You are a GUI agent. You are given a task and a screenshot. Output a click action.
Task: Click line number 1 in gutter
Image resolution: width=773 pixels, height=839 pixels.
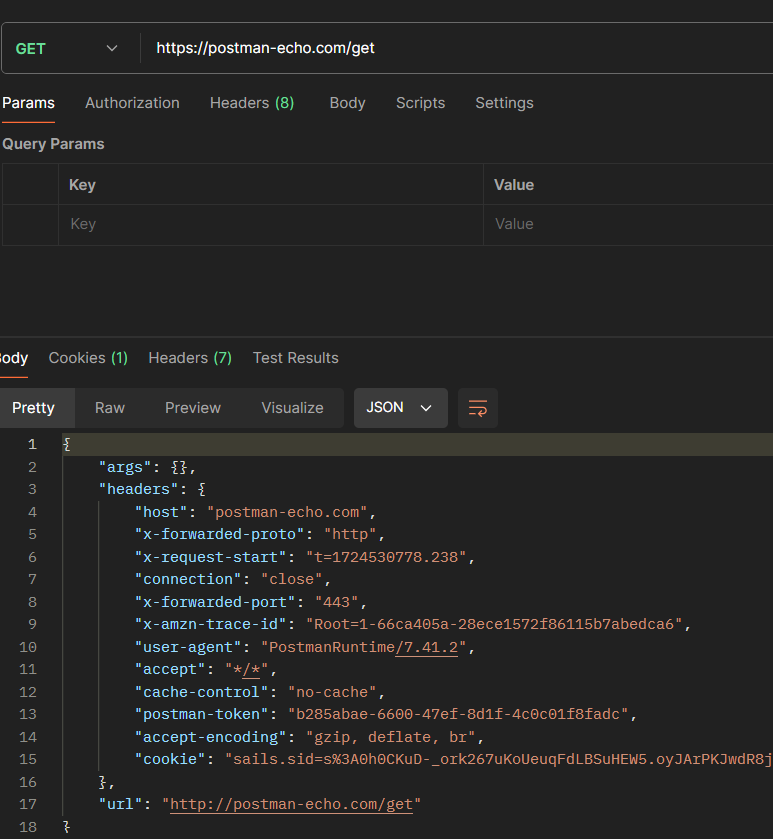(x=32, y=444)
